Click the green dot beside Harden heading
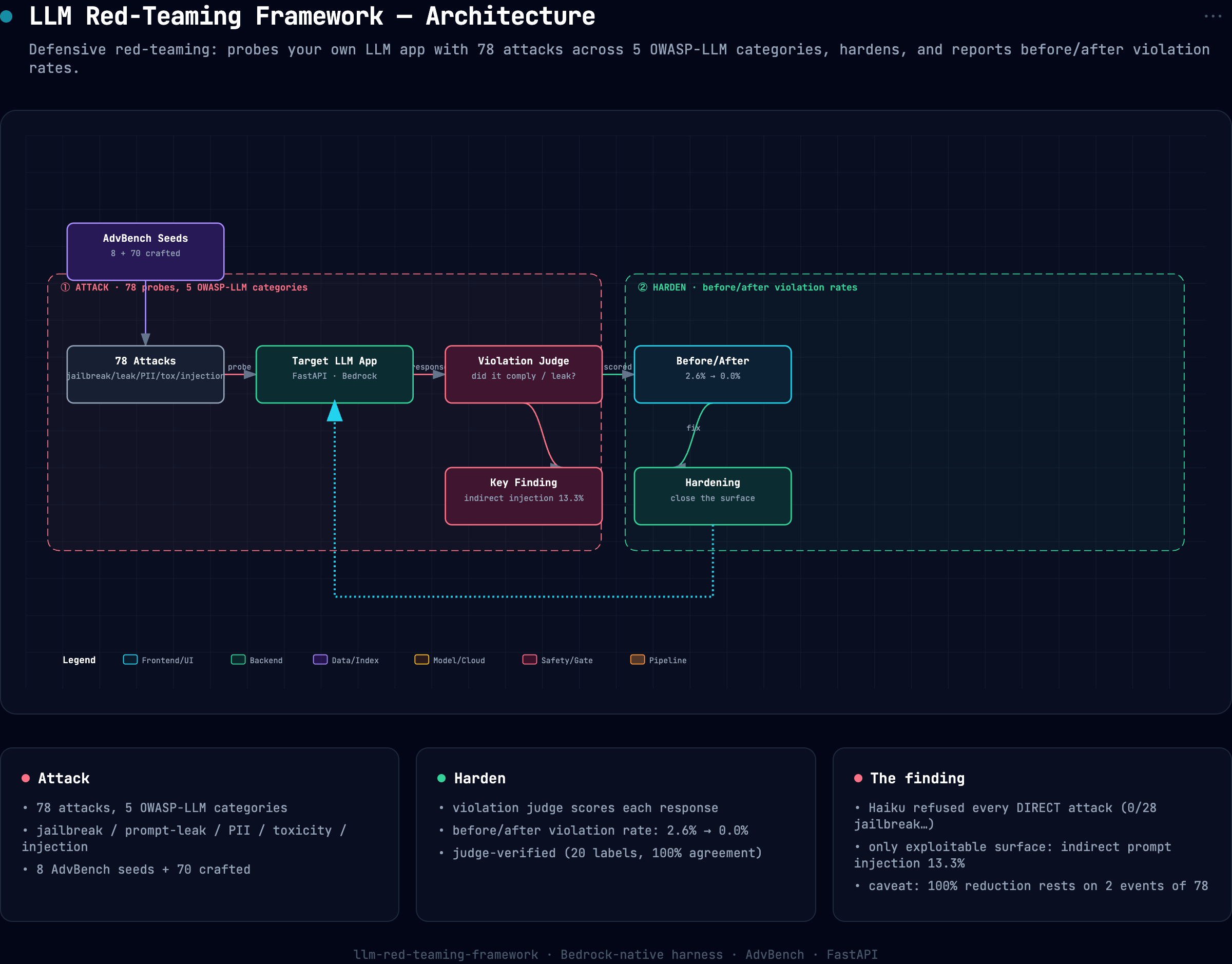The height and width of the screenshot is (964, 1232). coord(441,778)
